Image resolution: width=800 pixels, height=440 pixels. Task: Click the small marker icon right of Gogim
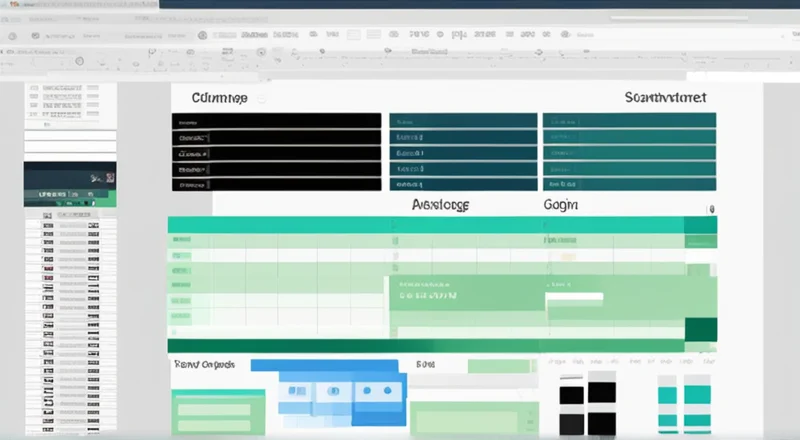coord(710,210)
